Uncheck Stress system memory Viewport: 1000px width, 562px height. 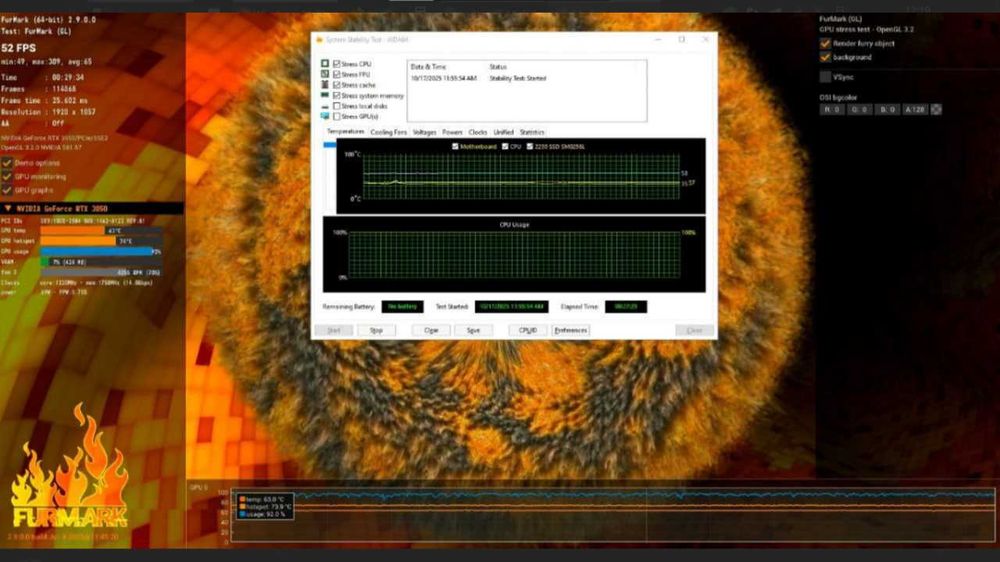click(337, 96)
